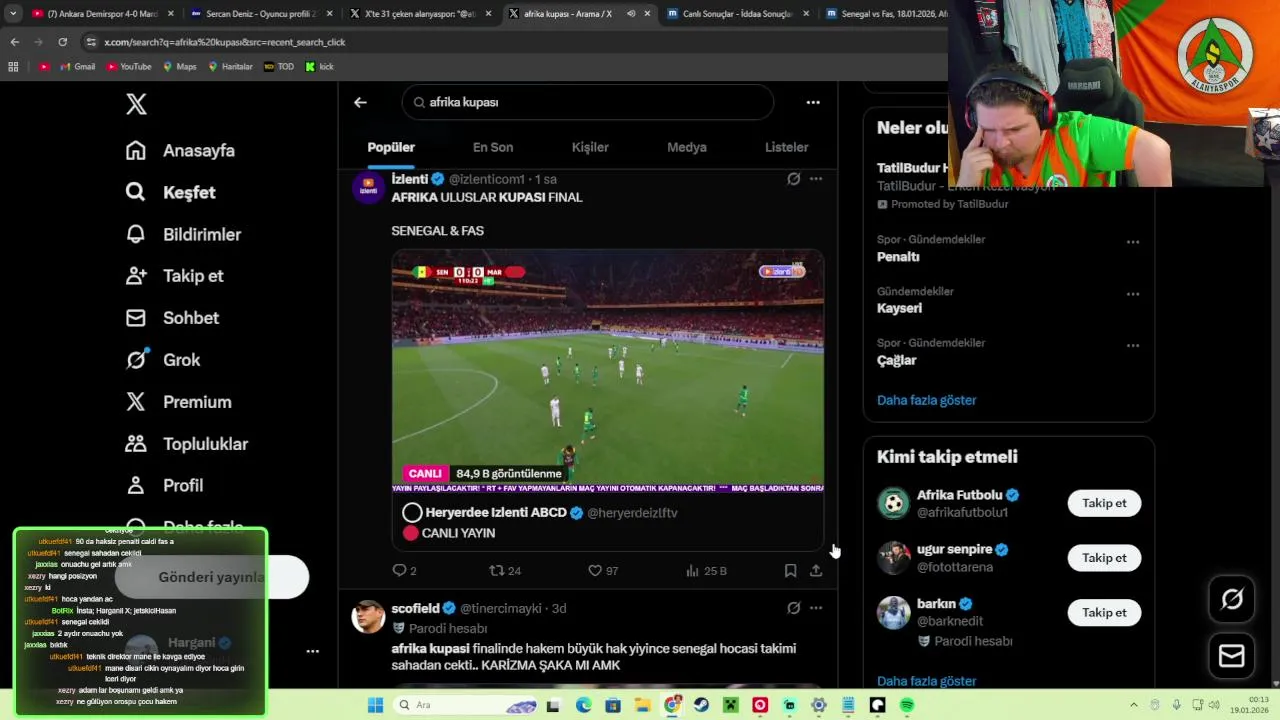Screen dimensions: 1280x720
Task: Open more options on izlenti post
Action: click(816, 179)
